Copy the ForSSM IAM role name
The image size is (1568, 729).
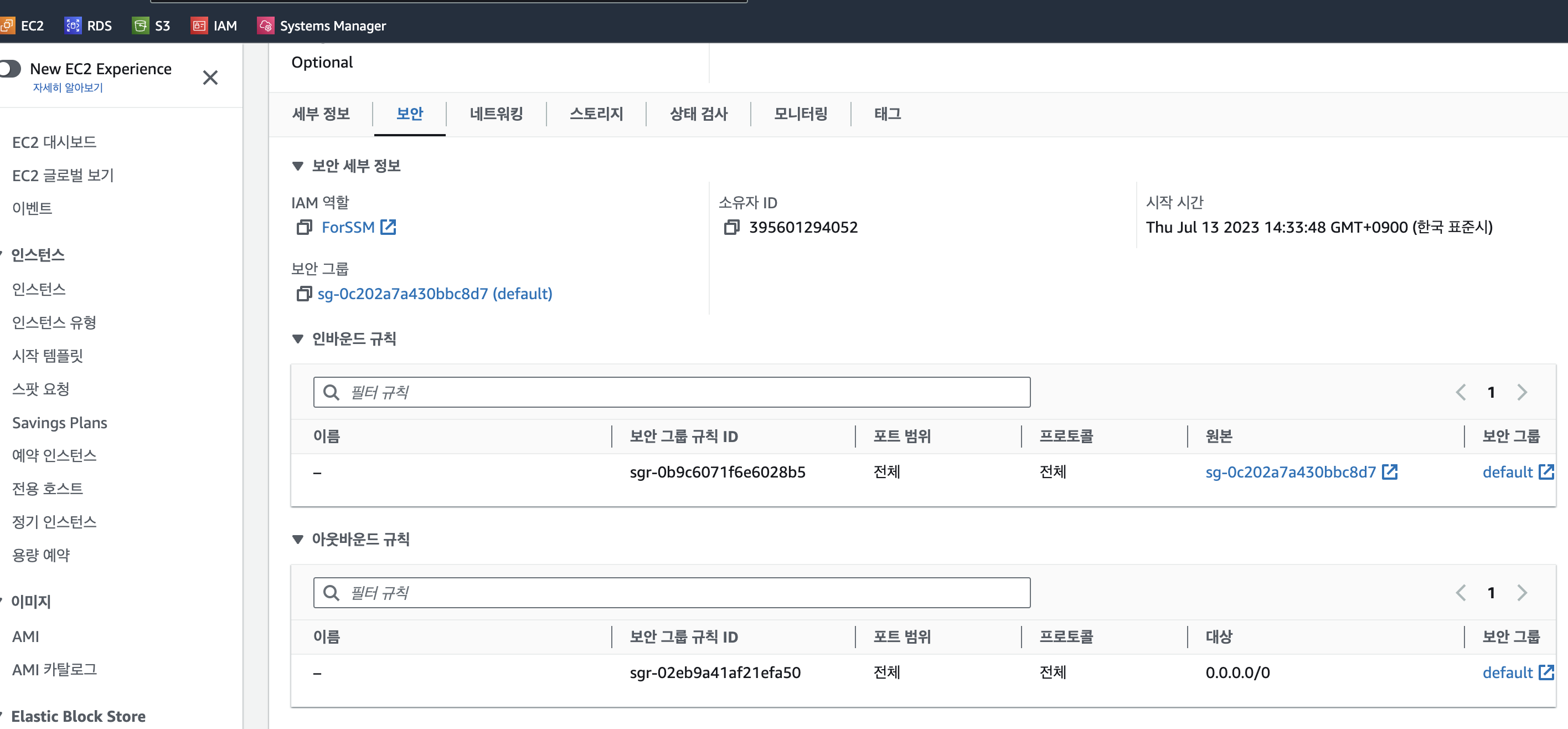[304, 227]
